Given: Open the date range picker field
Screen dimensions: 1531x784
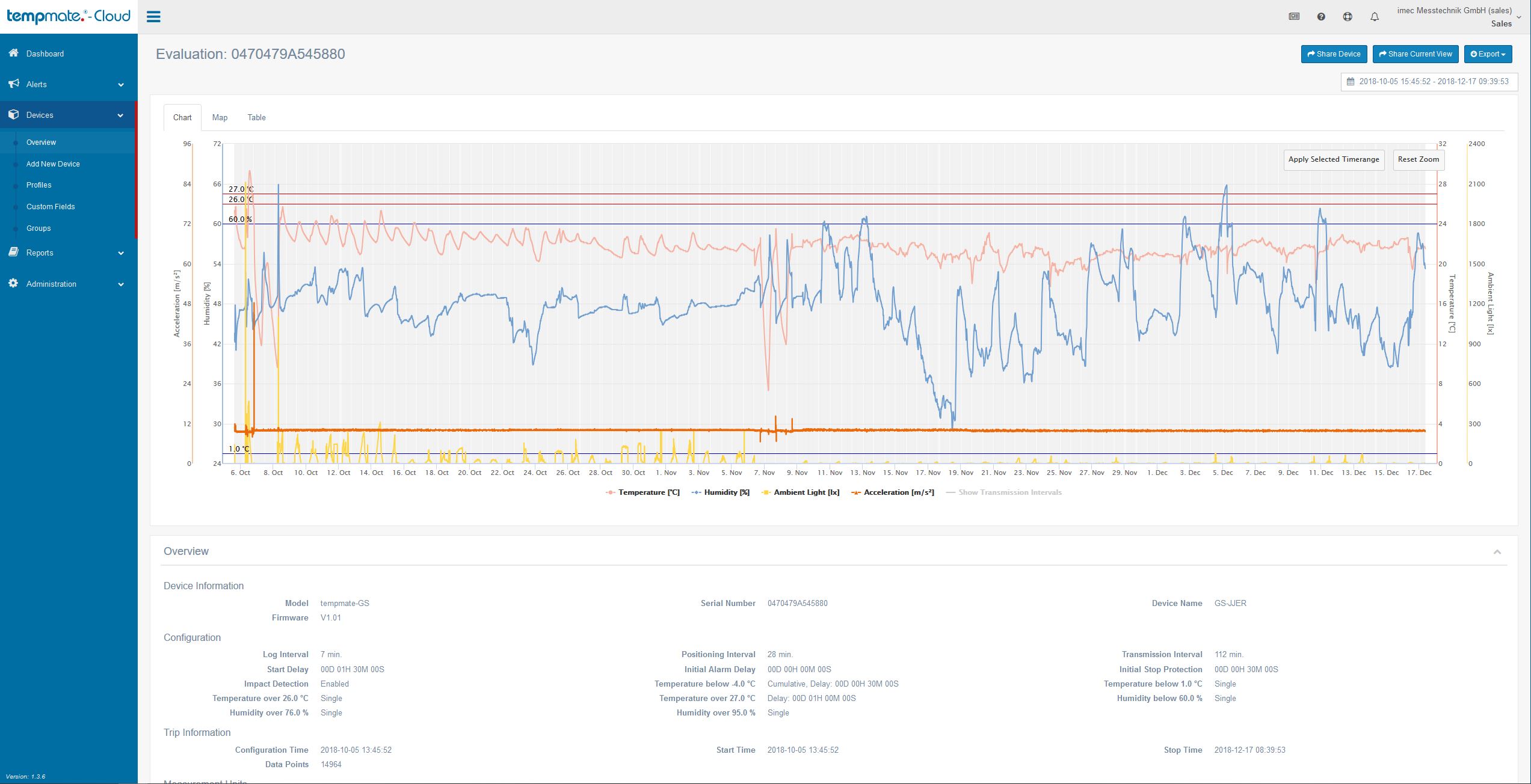Looking at the screenshot, I should [1429, 81].
